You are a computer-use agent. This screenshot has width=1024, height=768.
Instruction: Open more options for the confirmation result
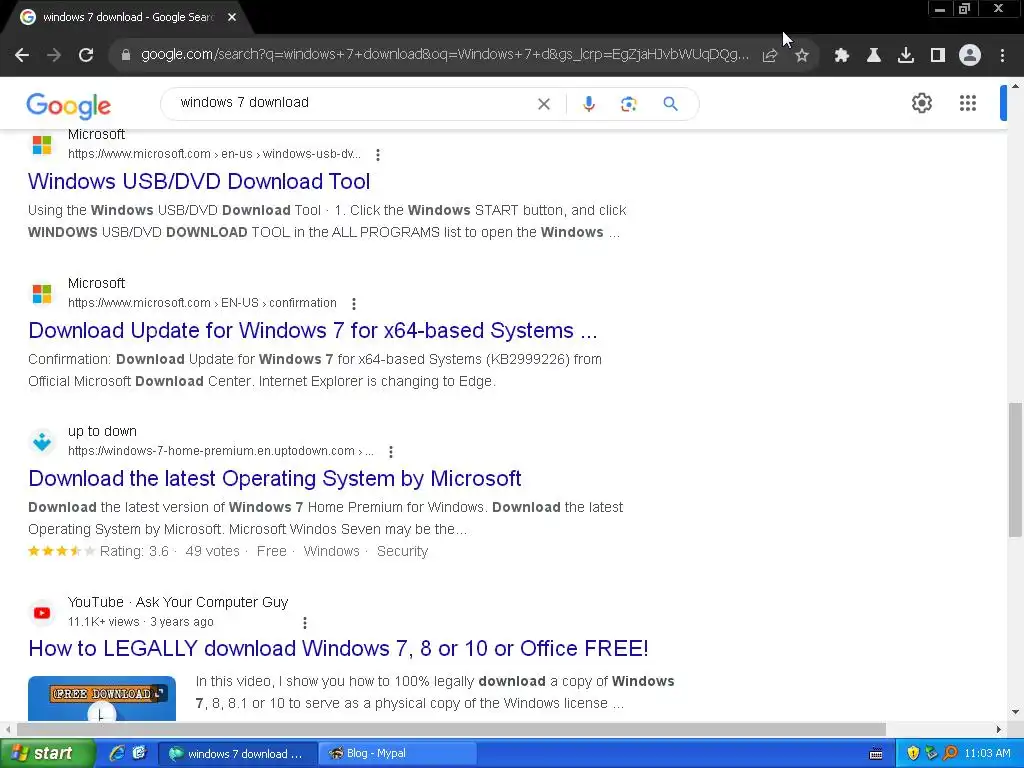[x=353, y=304]
